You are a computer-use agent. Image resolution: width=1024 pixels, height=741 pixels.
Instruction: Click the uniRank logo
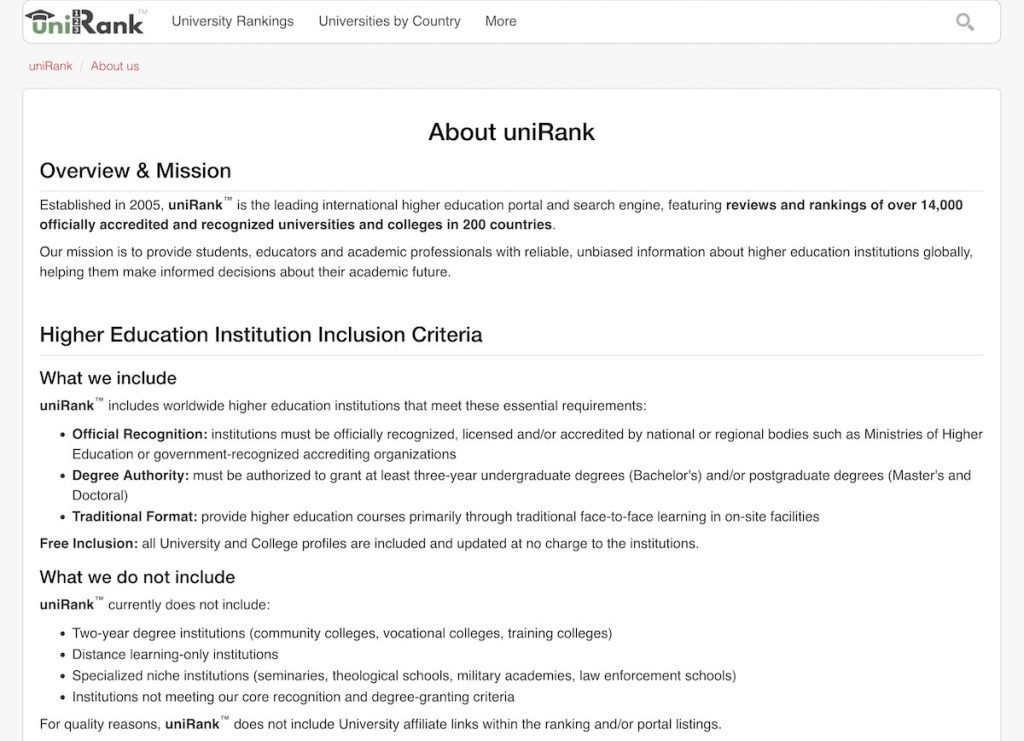coord(86,22)
